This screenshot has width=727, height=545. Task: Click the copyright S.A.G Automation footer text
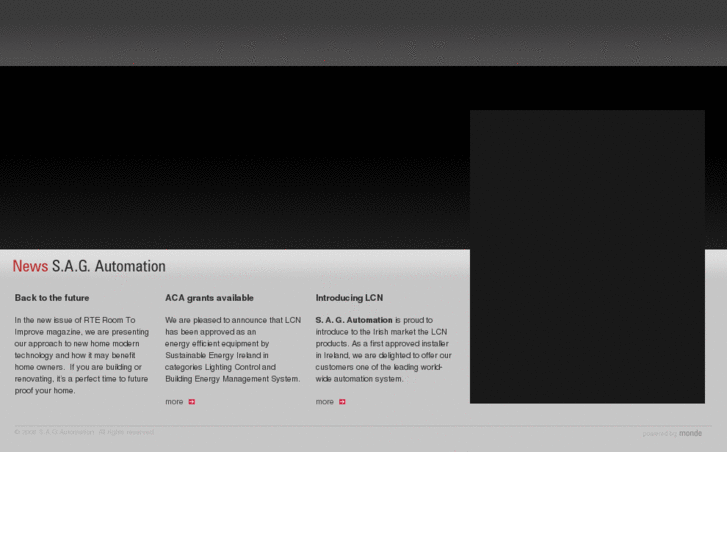point(84,432)
